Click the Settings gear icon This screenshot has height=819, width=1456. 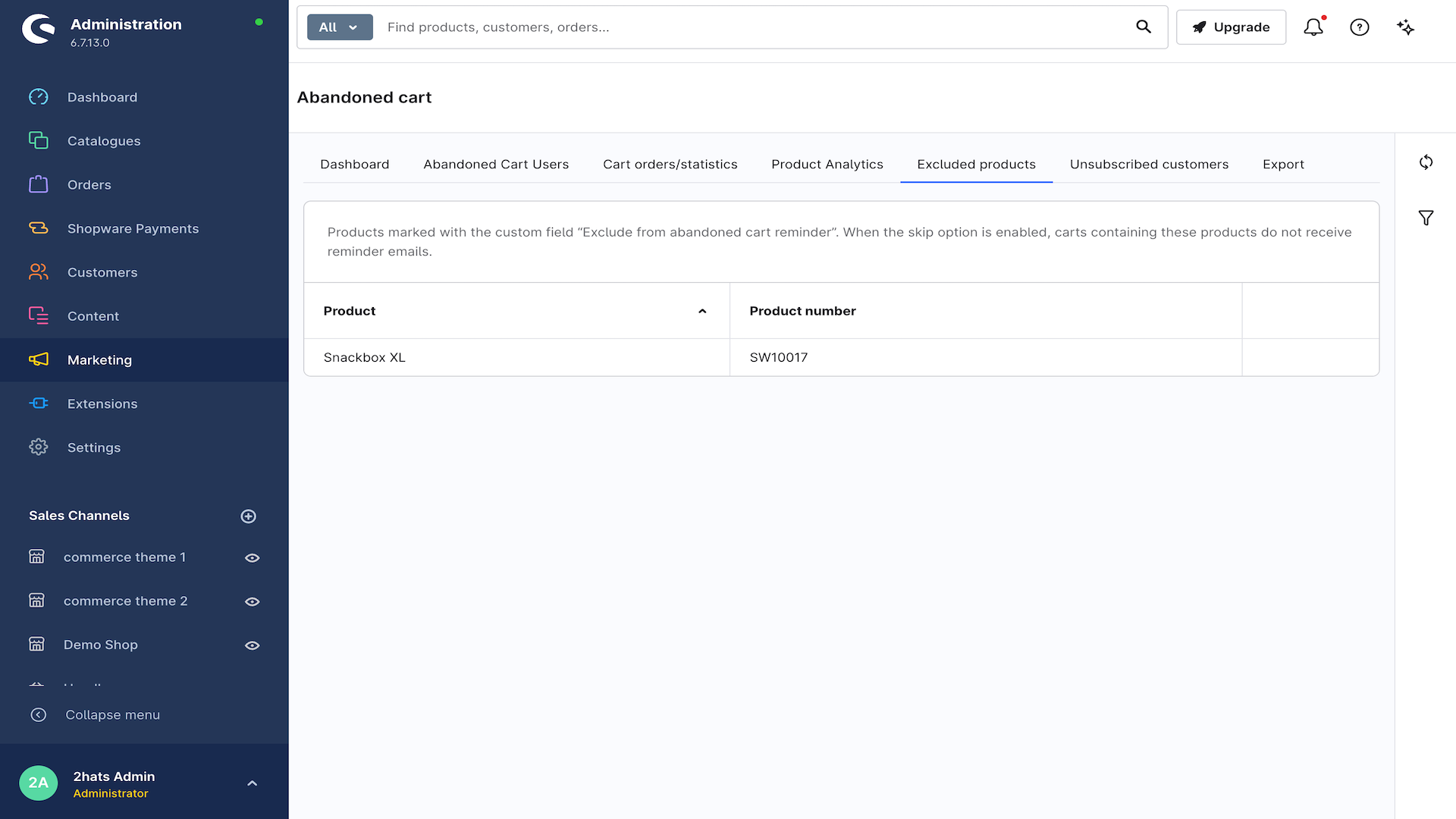[x=39, y=447]
